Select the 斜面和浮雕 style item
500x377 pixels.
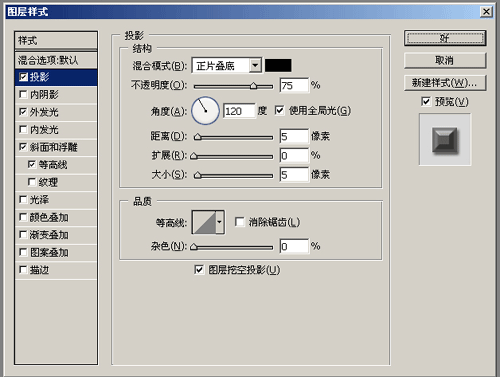(56, 147)
